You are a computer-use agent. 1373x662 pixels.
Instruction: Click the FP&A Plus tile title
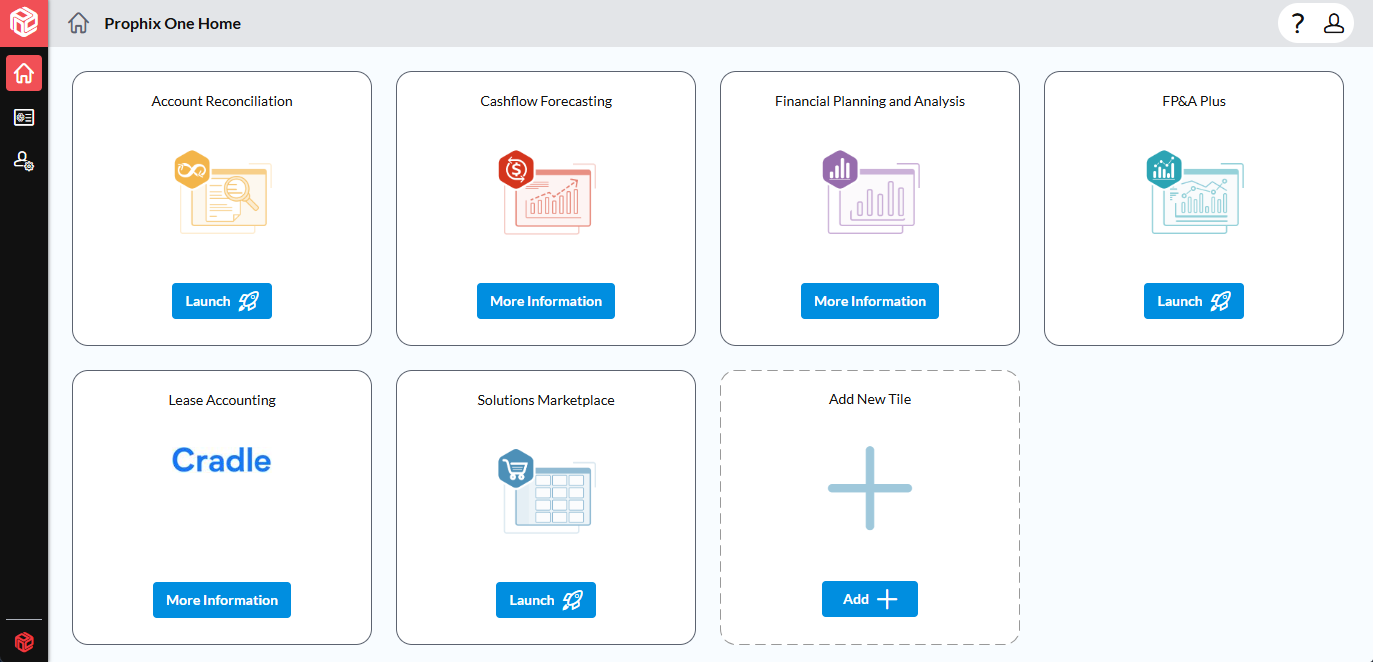pyautogui.click(x=1194, y=101)
